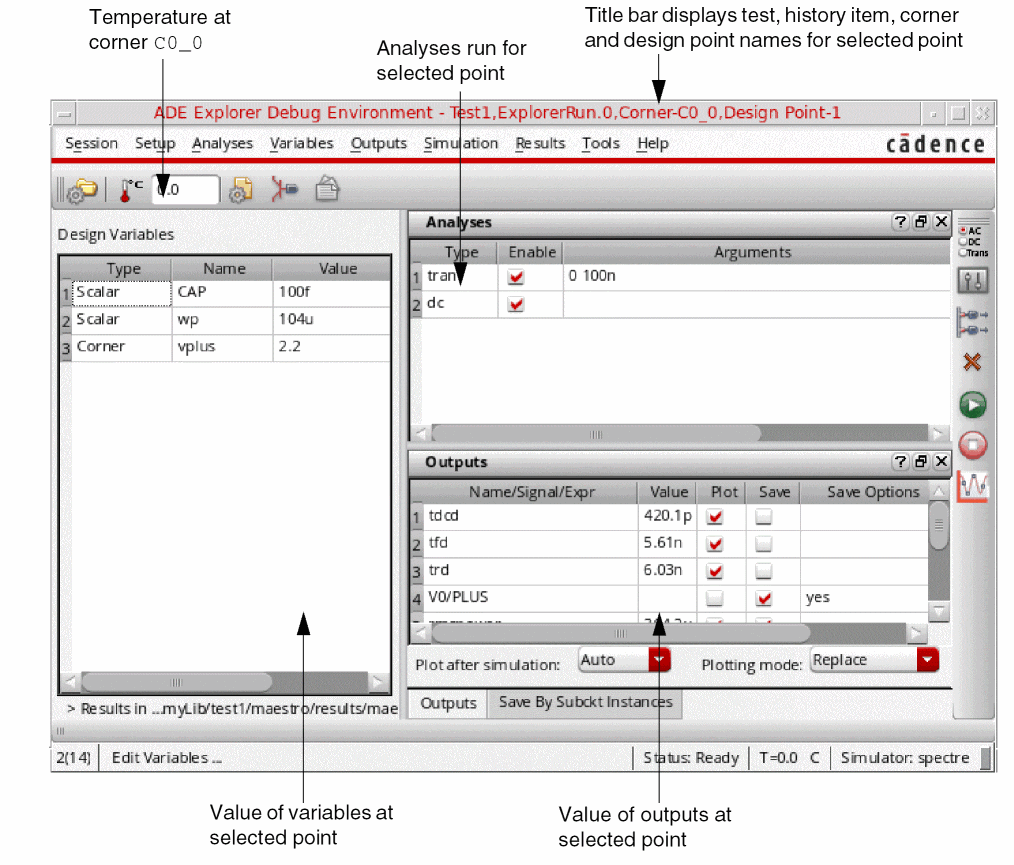Click the red Stop simulation icon
1014x865 pixels.
point(973,445)
